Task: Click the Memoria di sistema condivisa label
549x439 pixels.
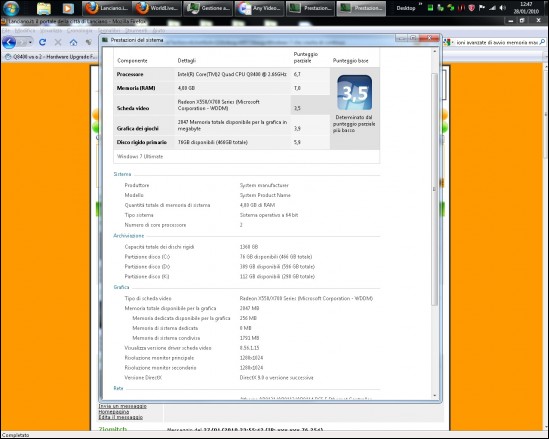Action: tap(166, 338)
